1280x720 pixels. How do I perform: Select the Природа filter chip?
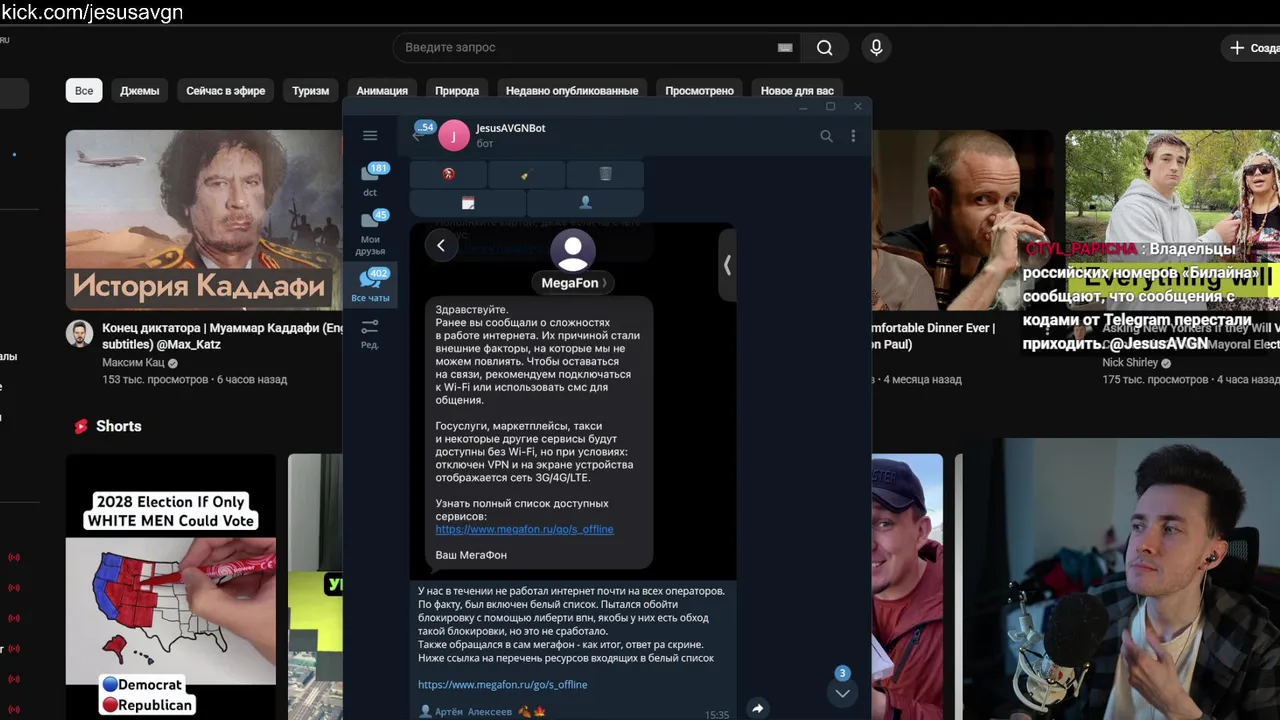(457, 90)
